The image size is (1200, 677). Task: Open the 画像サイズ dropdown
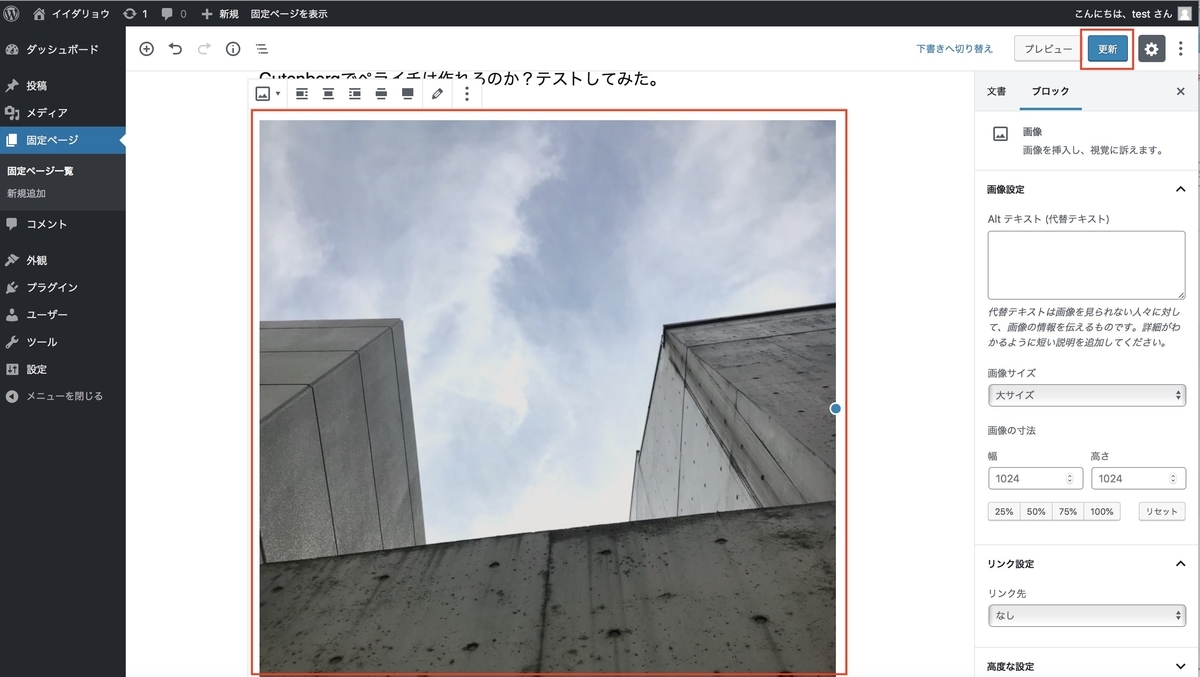[x=1086, y=395]
